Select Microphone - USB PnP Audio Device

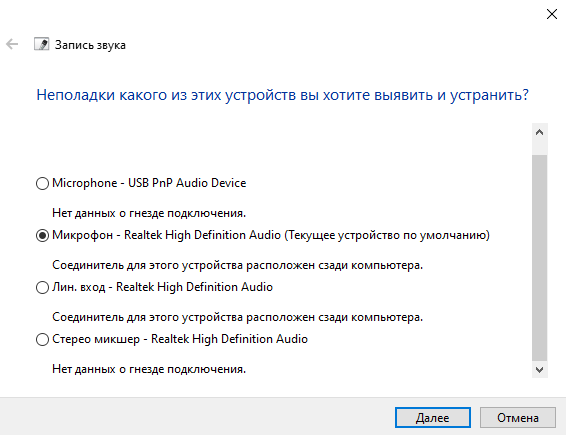[x=42, y=183]
